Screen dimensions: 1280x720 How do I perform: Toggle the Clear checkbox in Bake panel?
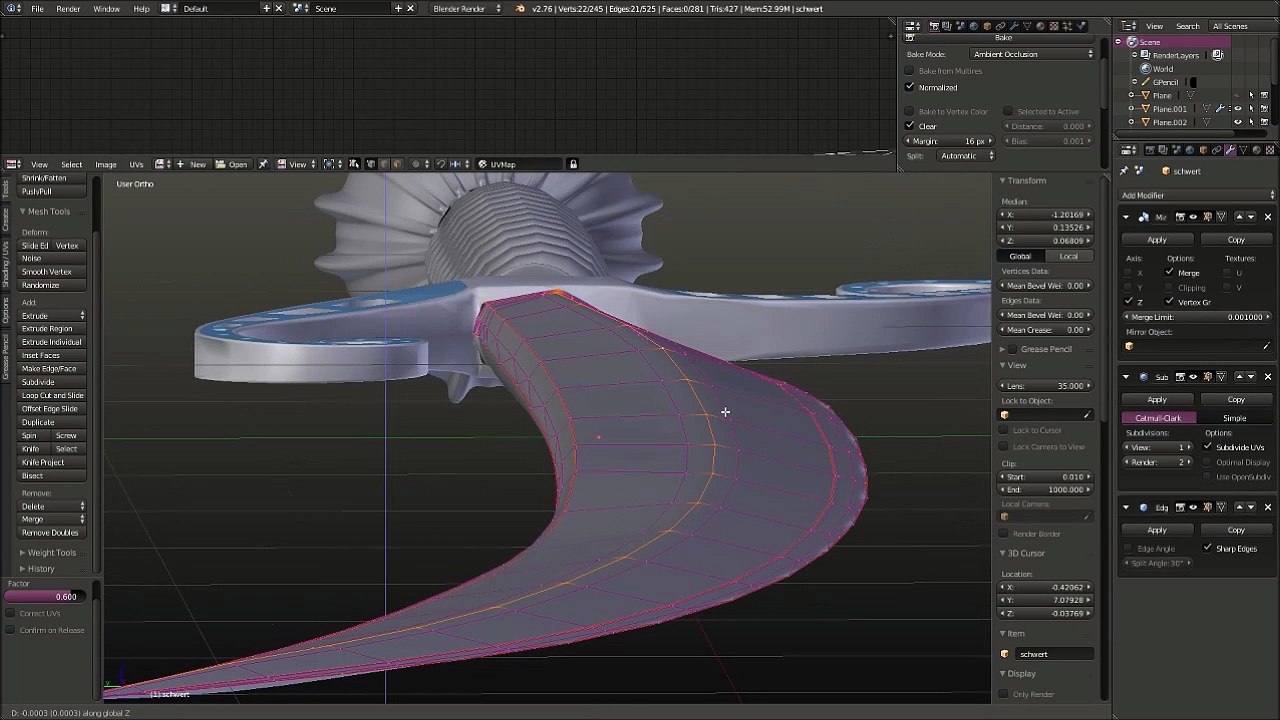point(910,126)
